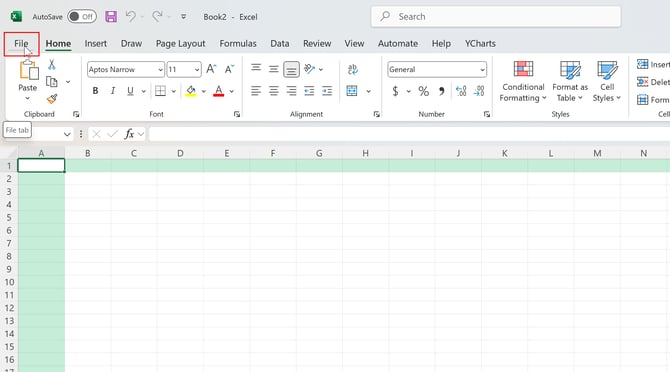Screen dimensions: 670x372
Task: Open Customize Quick Access Toolbar menu
Action: [x=183, y=17]
